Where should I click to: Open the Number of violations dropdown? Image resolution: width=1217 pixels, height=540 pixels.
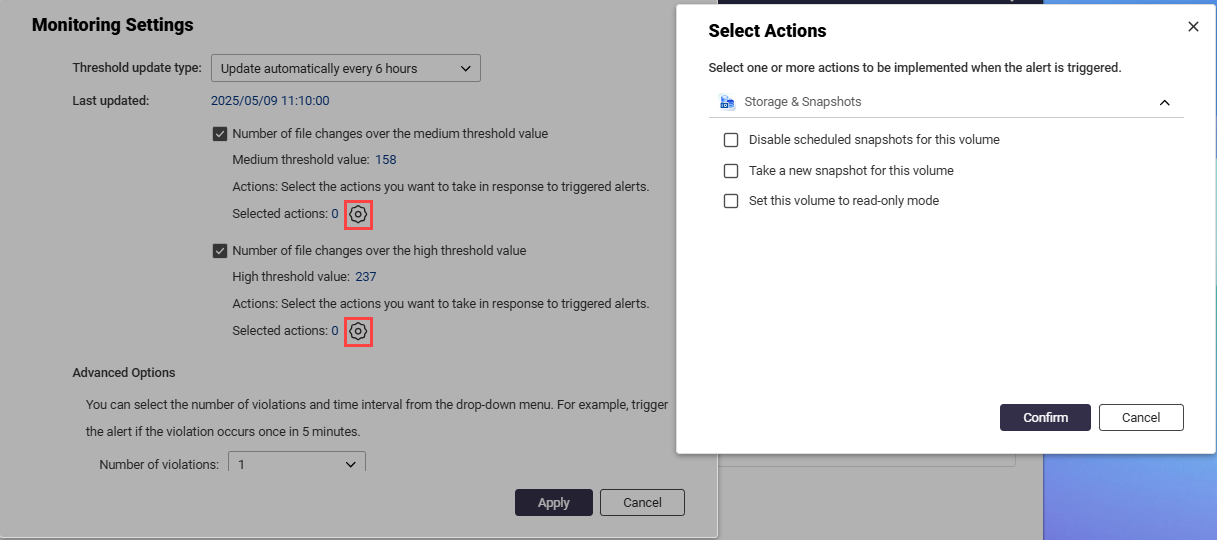[x=297, y=464]
